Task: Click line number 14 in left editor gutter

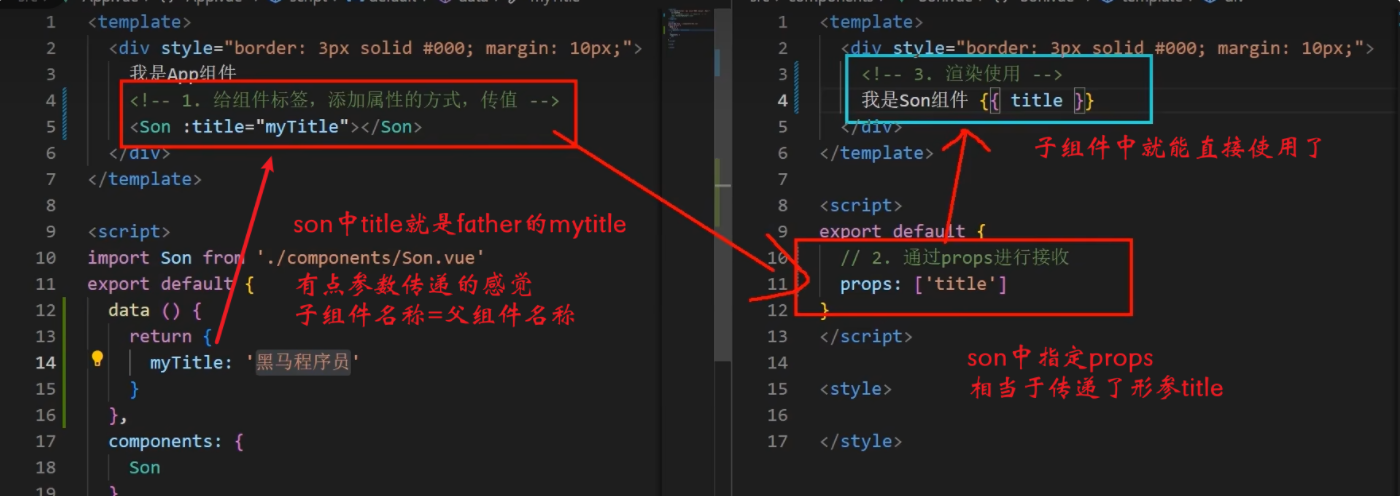Action: 45,362
